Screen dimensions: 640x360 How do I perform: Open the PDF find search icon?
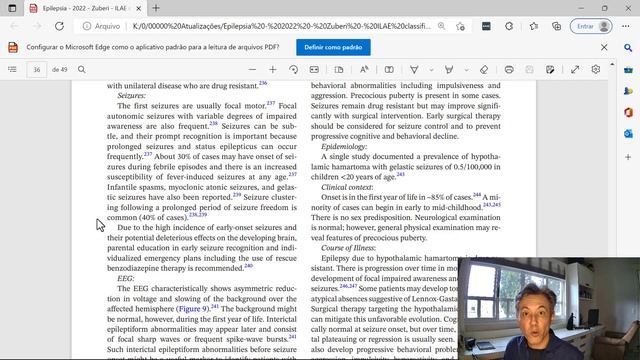(x=82, y=70)
